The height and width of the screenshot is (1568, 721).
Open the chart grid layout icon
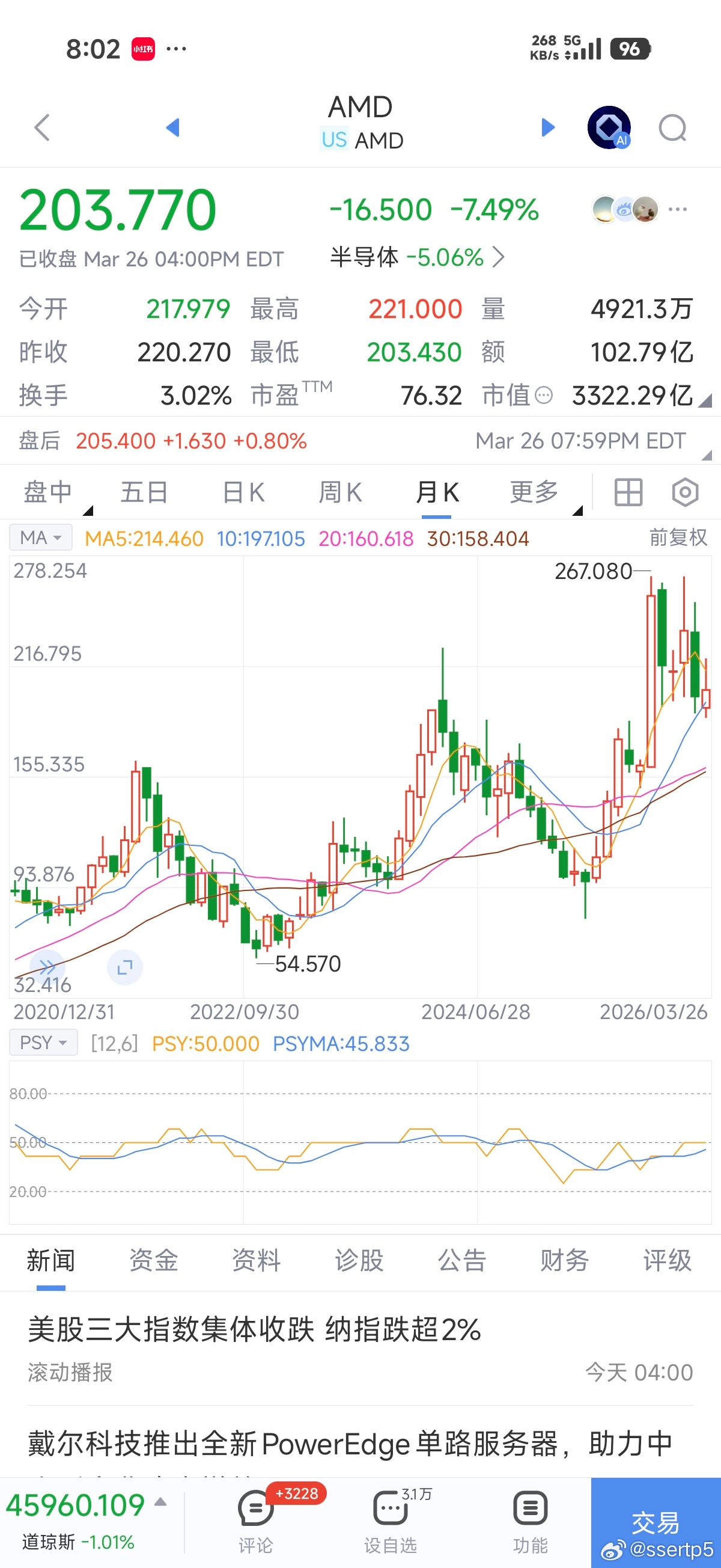click(628, 492)
